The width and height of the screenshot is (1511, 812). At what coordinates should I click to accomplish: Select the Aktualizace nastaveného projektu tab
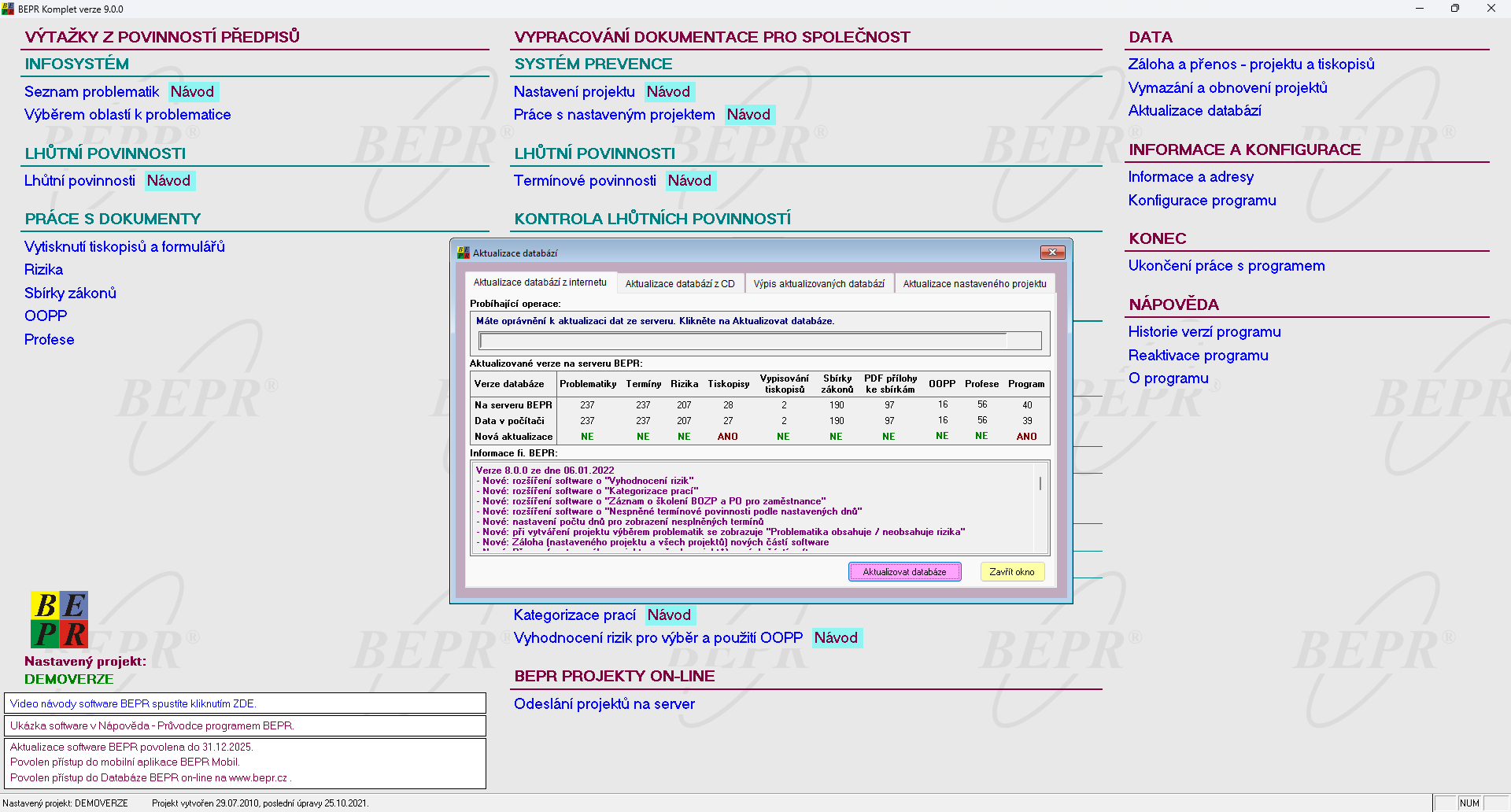point(974,284)
